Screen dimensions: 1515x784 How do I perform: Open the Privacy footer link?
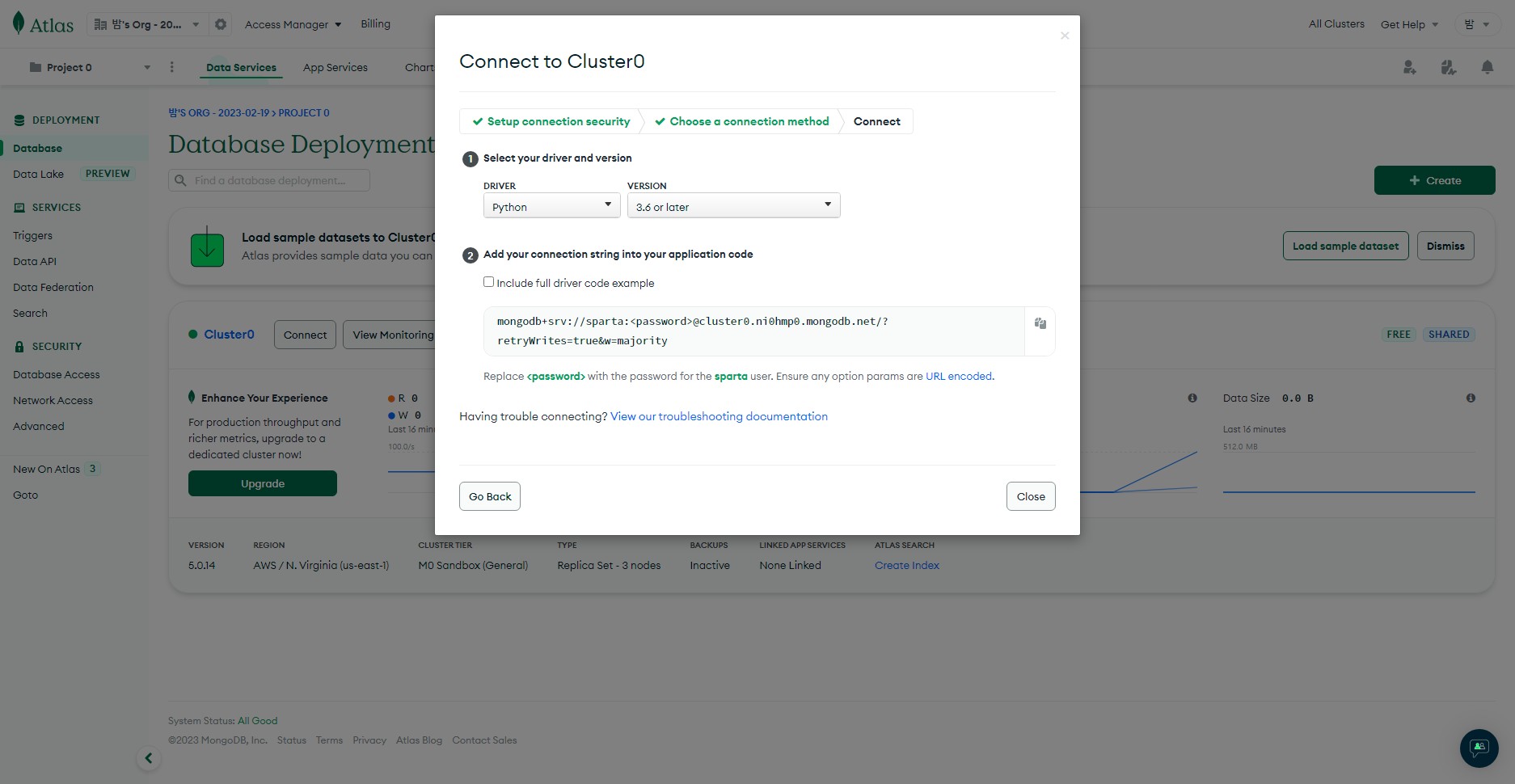pos(369,740)
